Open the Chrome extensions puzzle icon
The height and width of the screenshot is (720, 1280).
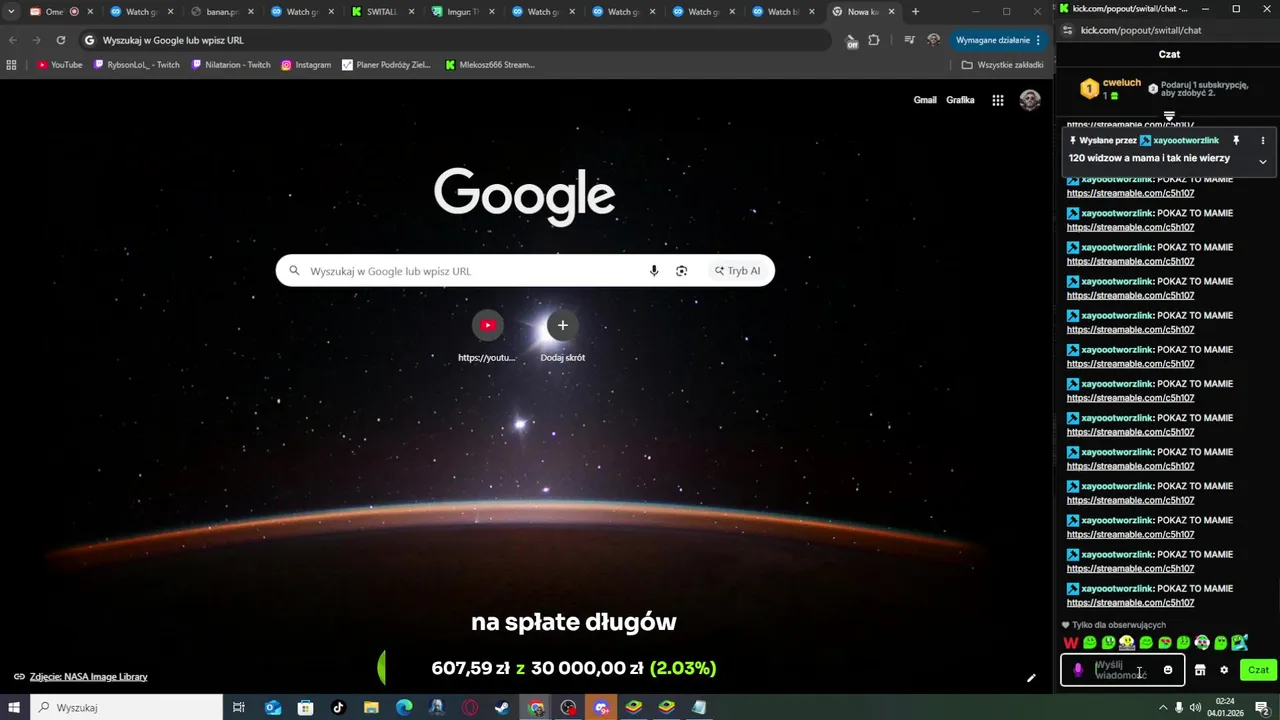tap(874, 40)
